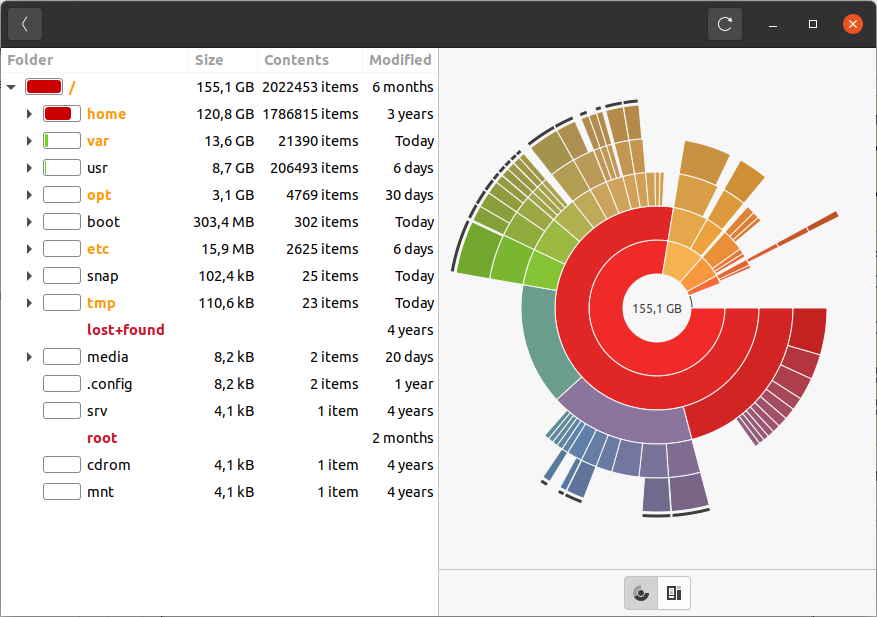
Task: Click the Folder column header
Action: [x=28, y=59]
